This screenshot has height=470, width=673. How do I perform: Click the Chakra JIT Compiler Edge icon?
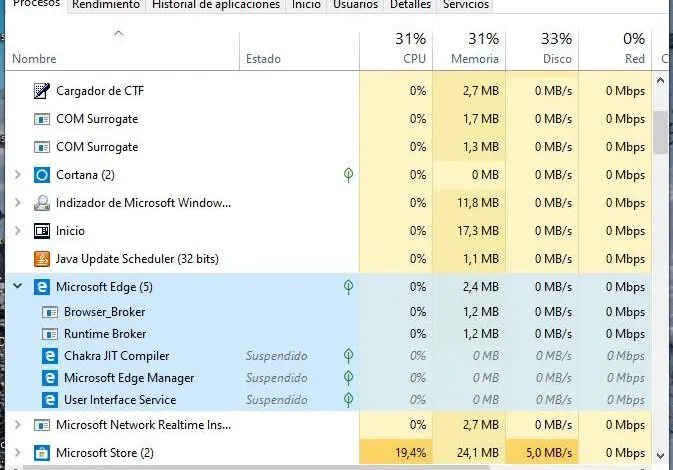[x=50, y=356]
